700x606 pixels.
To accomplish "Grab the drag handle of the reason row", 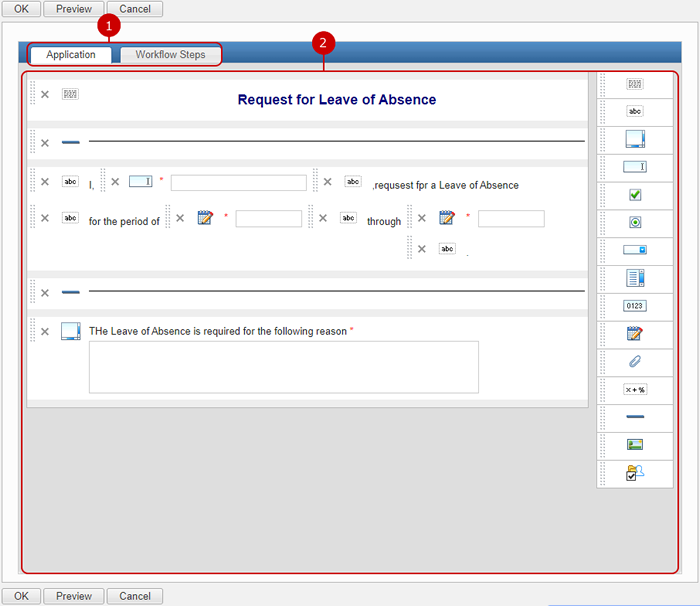I will coord(33,330).
